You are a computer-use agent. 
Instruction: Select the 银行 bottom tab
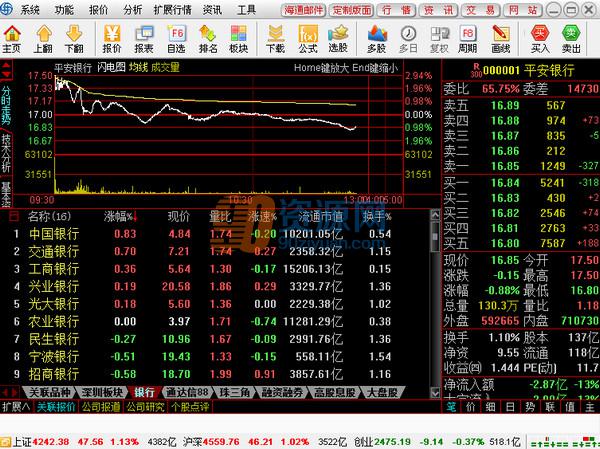pos(145,392)
